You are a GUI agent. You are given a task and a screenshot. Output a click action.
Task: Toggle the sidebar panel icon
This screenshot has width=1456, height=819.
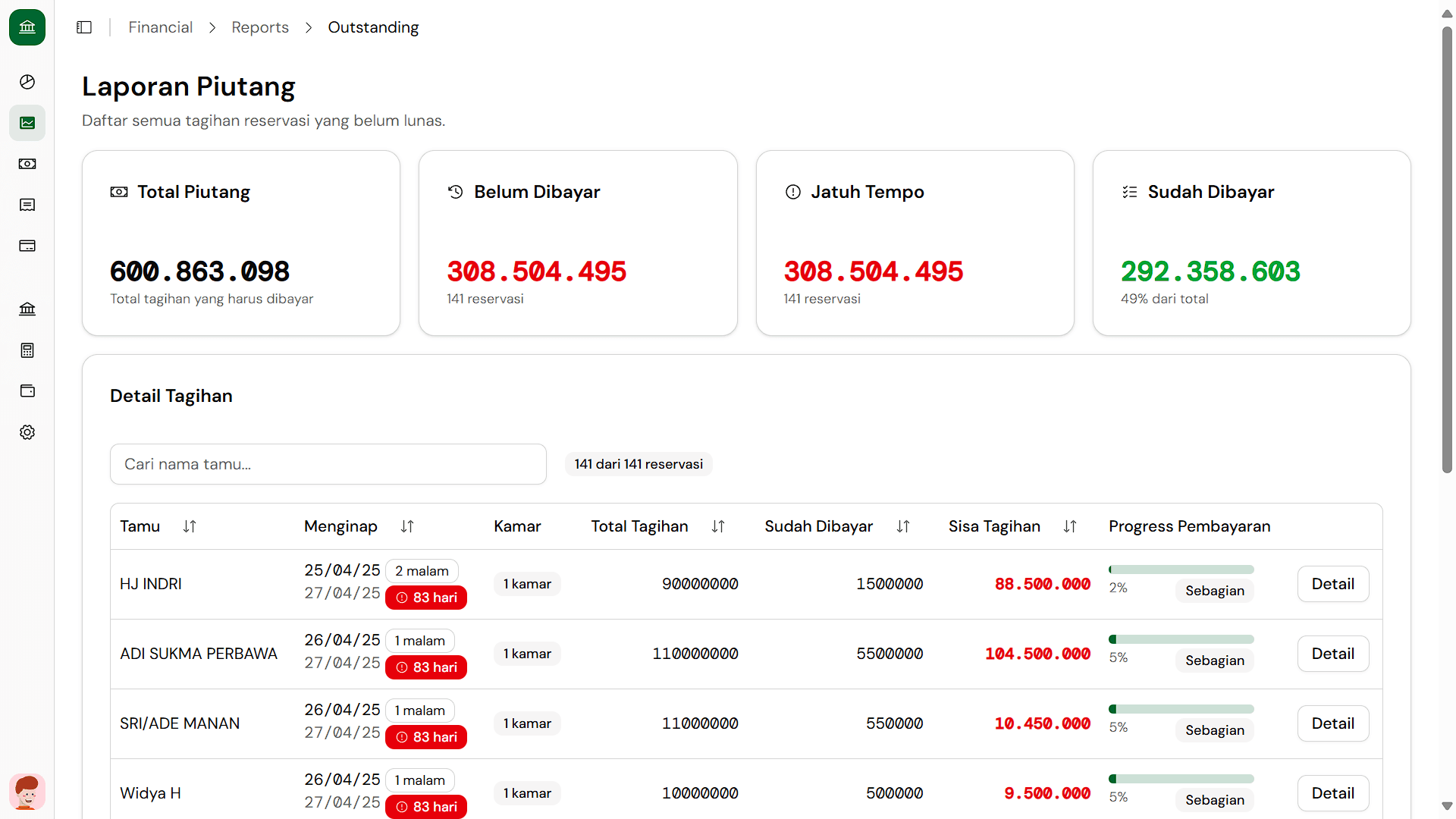point(84,27)
